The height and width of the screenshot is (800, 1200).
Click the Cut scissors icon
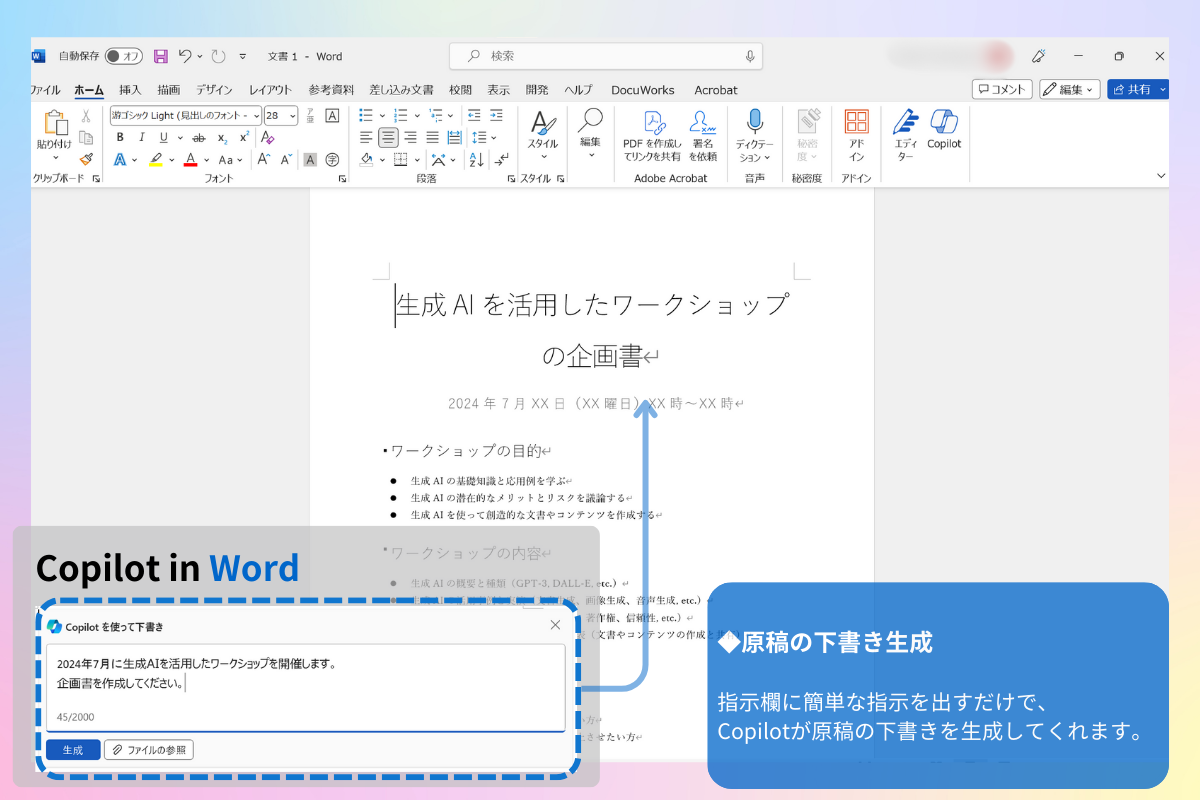pyautogui.click(x=86, y=118)
